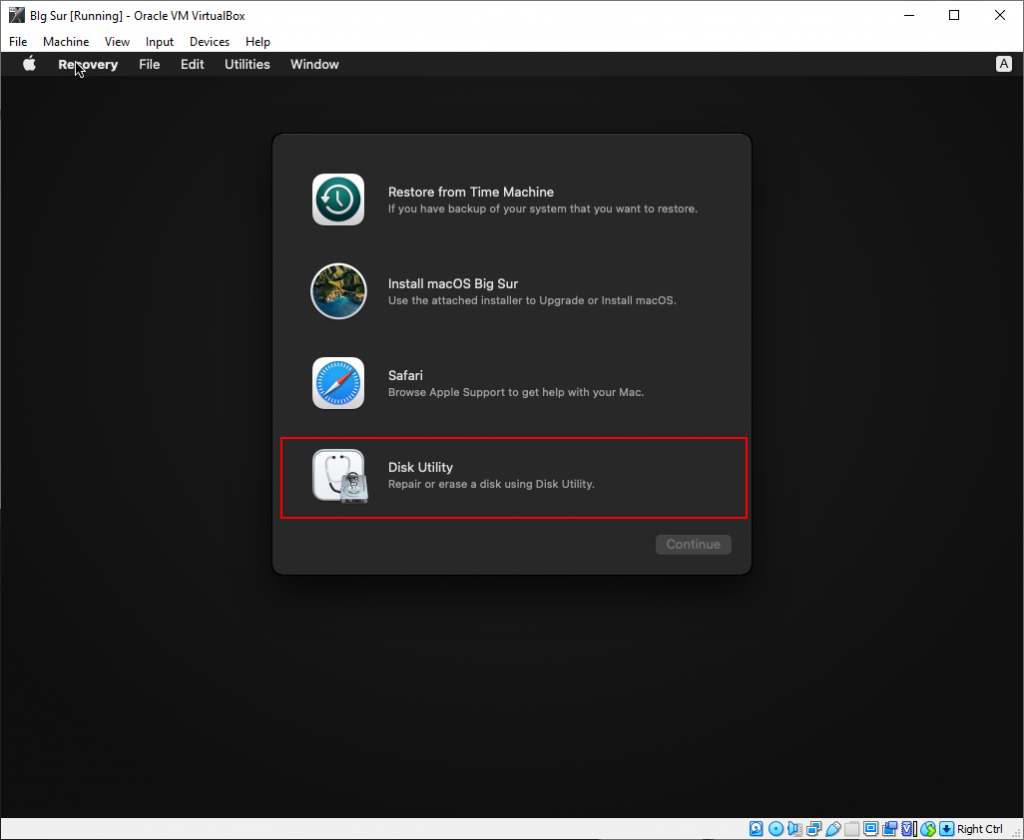Click the shared folders status icon
The image size is (1024, 840).
point(851,828)
